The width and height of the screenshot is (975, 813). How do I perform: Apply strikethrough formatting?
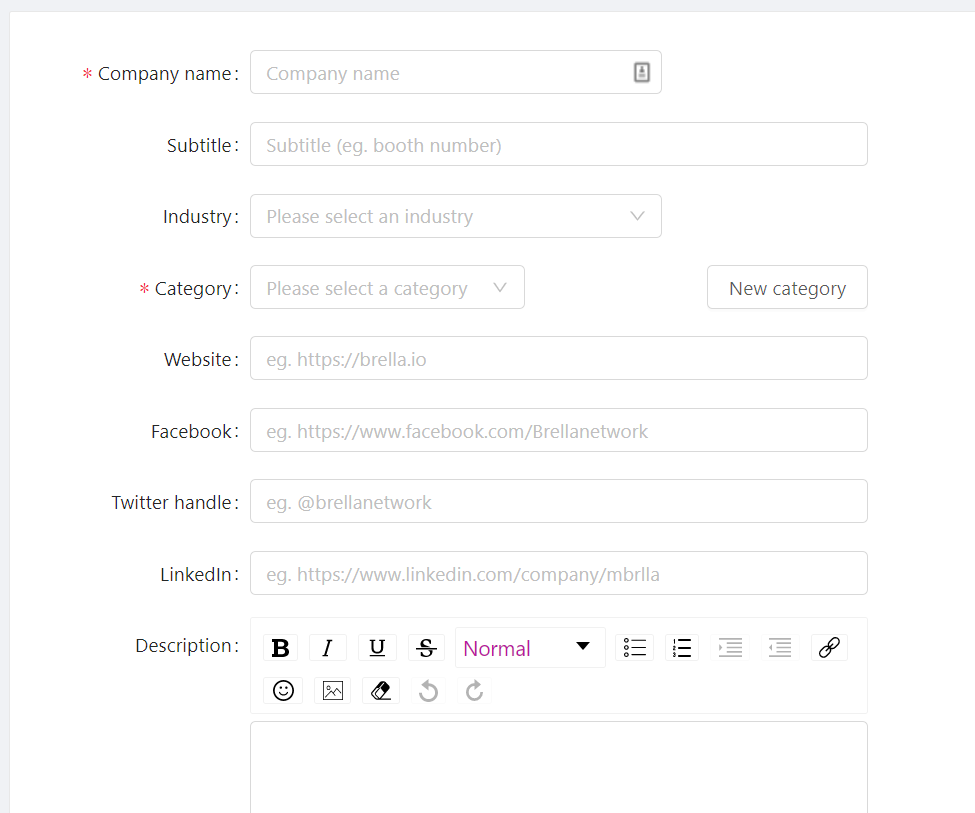426,648
